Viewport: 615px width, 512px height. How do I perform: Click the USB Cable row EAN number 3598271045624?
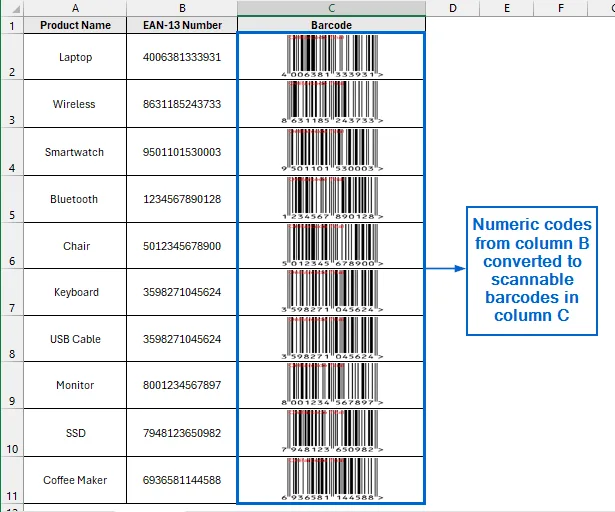(x=182, y=339)
